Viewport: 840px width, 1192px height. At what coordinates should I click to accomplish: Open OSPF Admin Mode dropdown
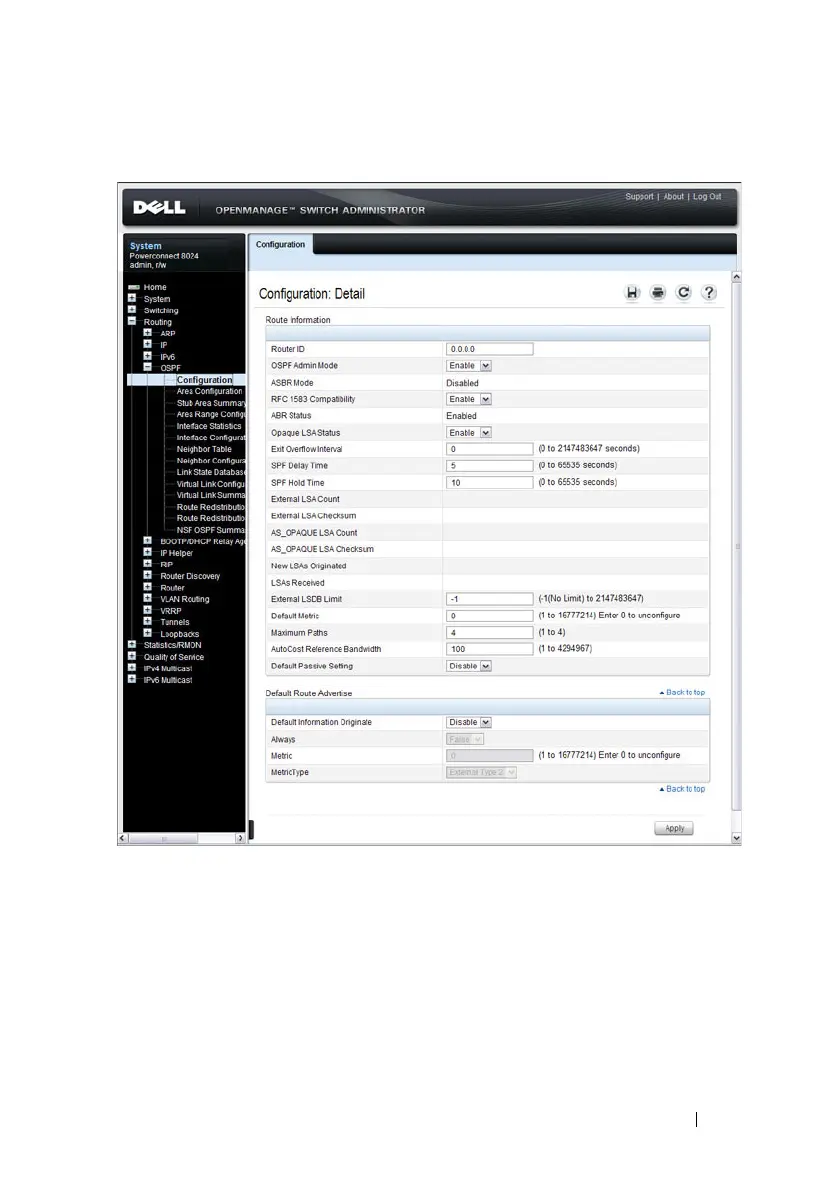tap(469, 366)
